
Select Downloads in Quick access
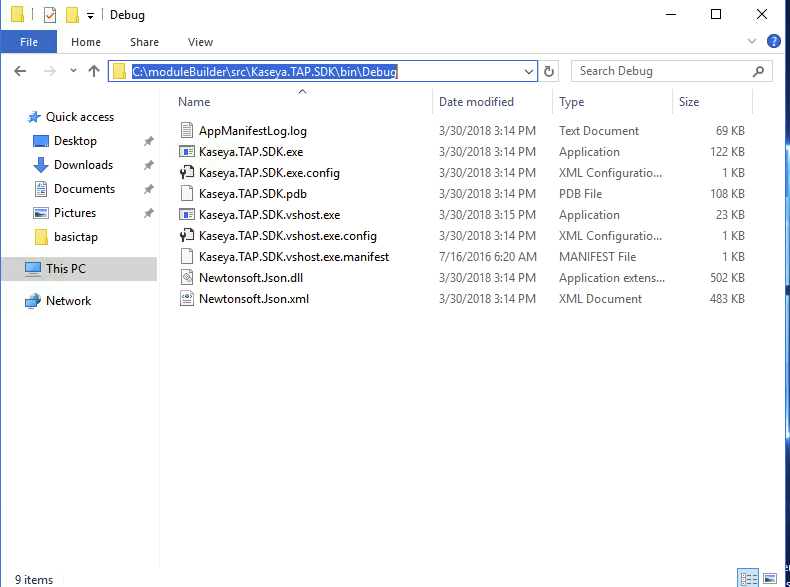(84, 165)
